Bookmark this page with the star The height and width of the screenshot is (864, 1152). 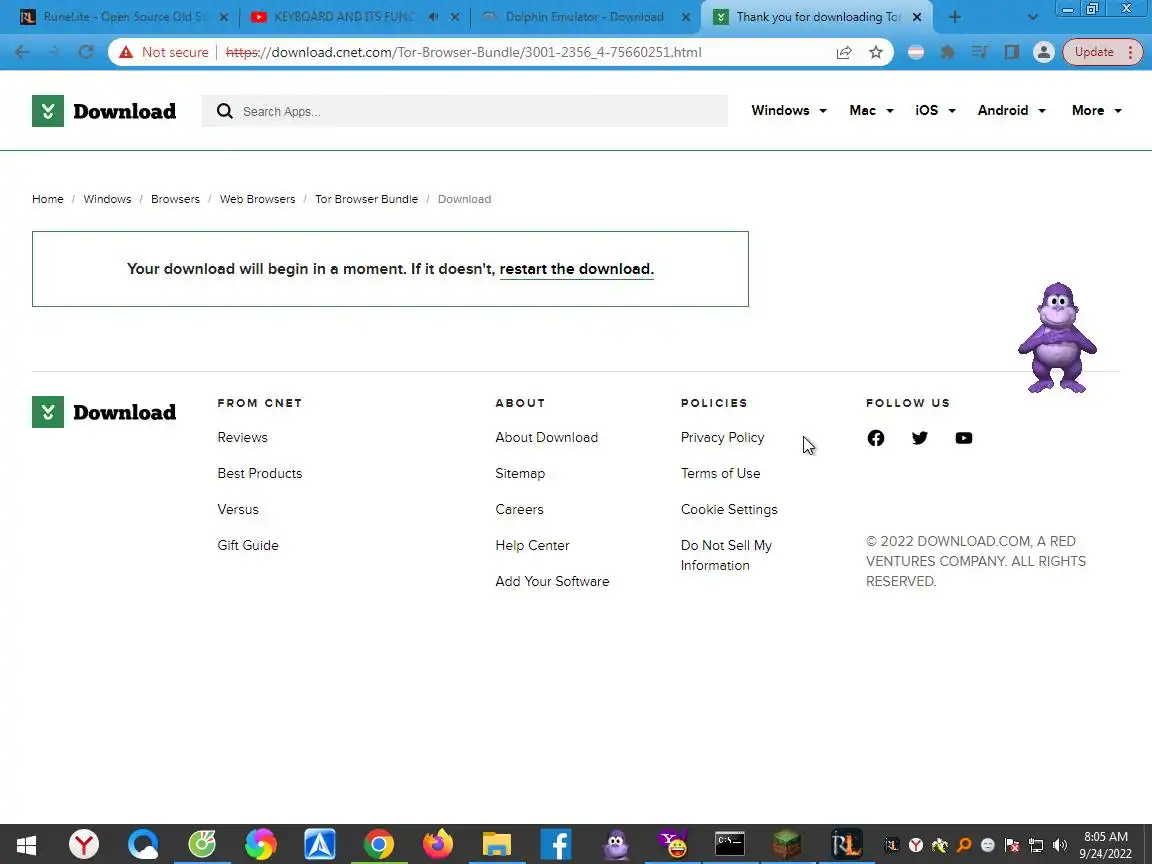[x=876, y=52]
